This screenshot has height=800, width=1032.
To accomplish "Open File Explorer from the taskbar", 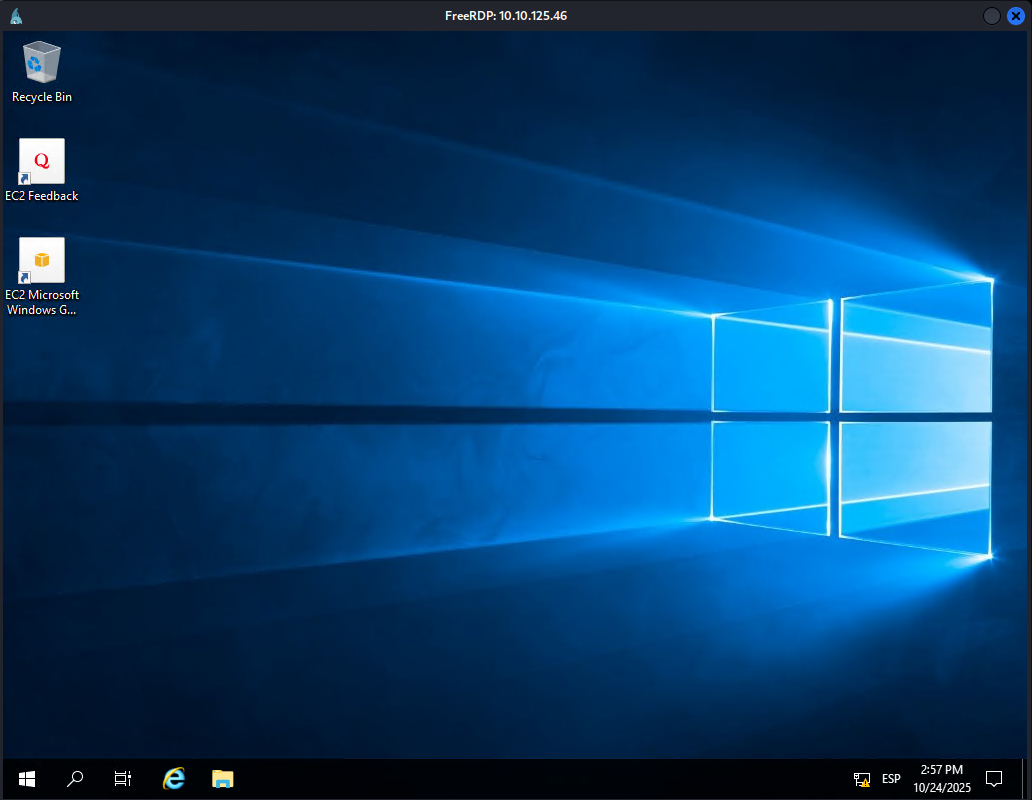I will [222, 779].
